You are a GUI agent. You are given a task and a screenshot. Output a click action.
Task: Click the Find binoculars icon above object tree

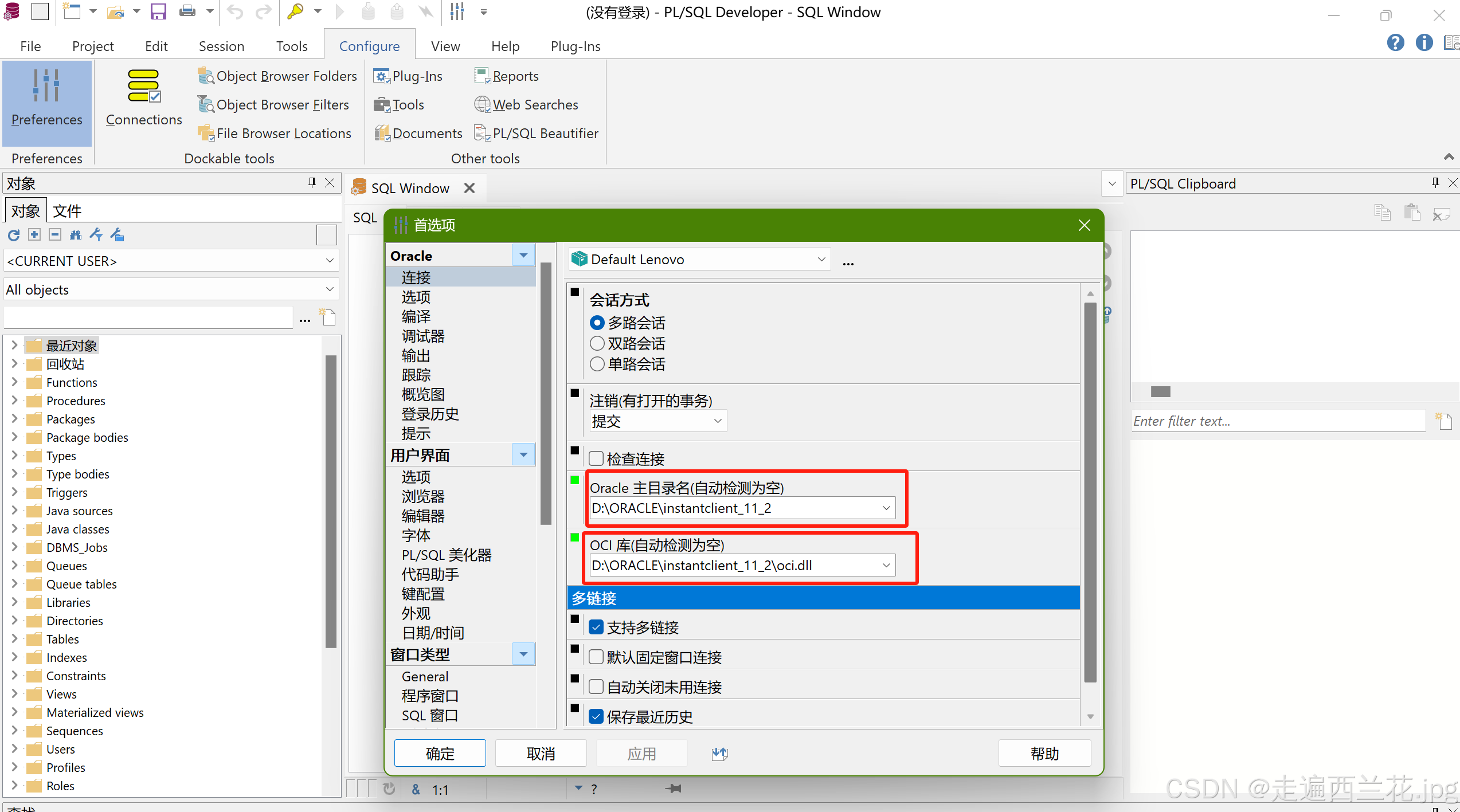(x=76, y=234)
